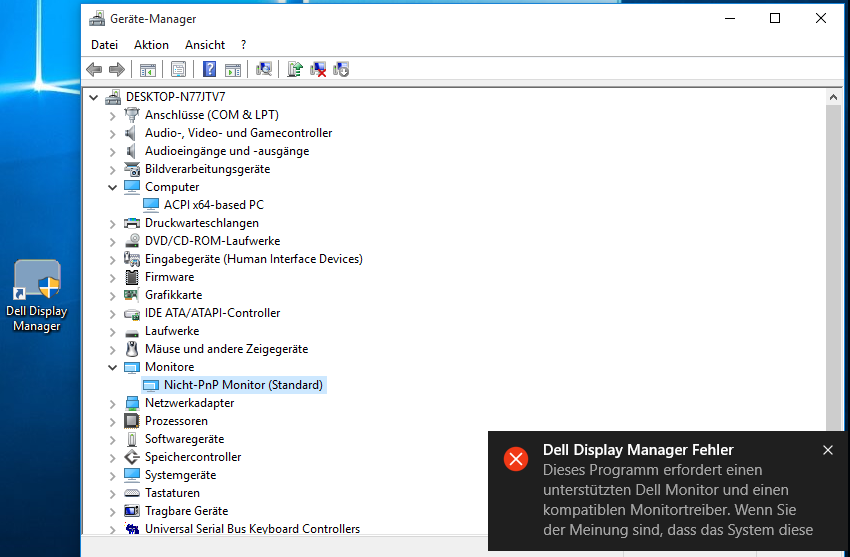Collapse the Computer category
Viewport: 850px width, 557px height.
point(112,187)
